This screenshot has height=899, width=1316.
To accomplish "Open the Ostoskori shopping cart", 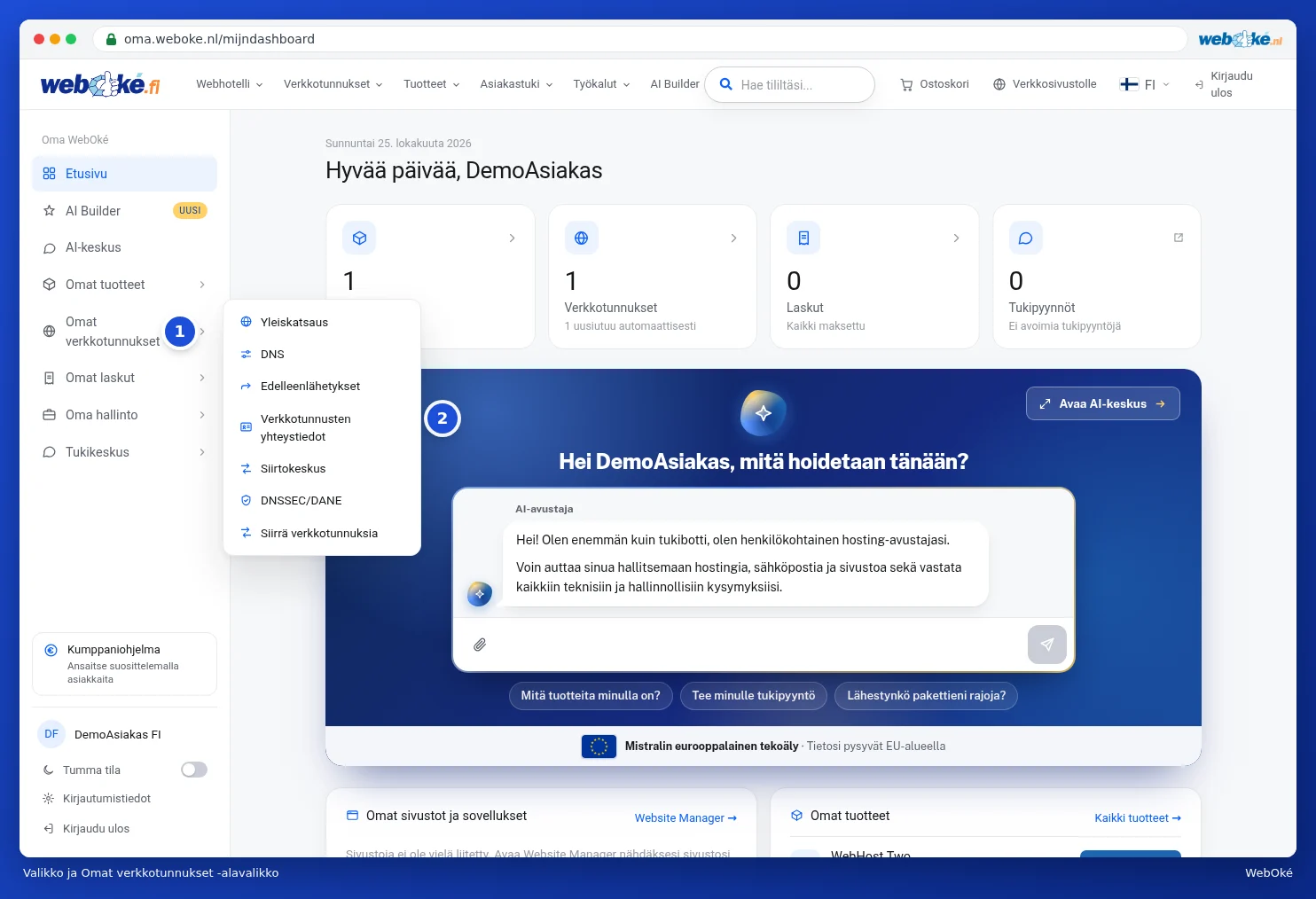I will tap(935, 84).
